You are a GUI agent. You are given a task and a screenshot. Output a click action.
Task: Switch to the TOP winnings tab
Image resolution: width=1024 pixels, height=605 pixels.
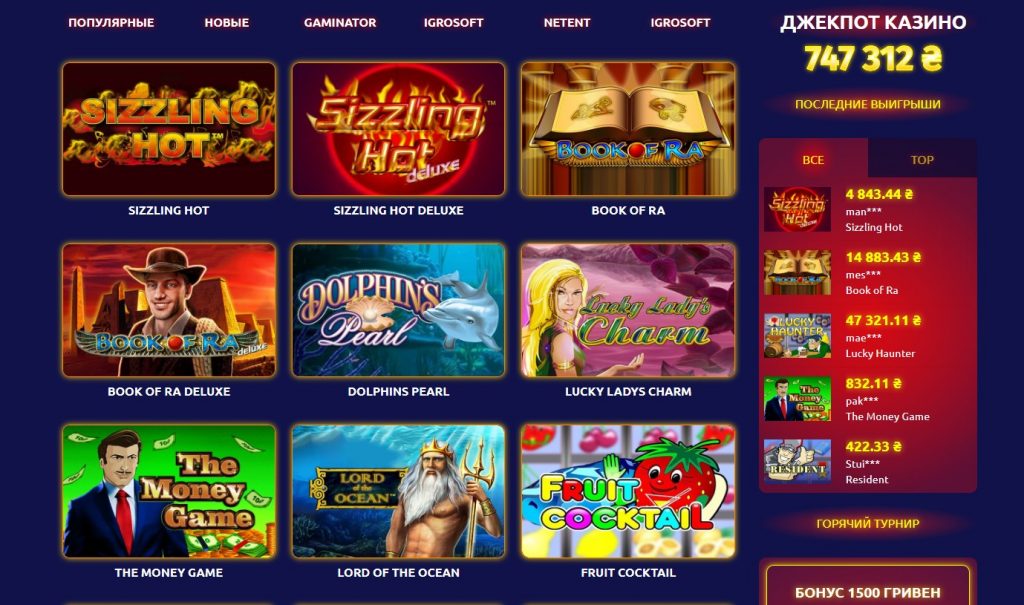[x=922, y=159]
